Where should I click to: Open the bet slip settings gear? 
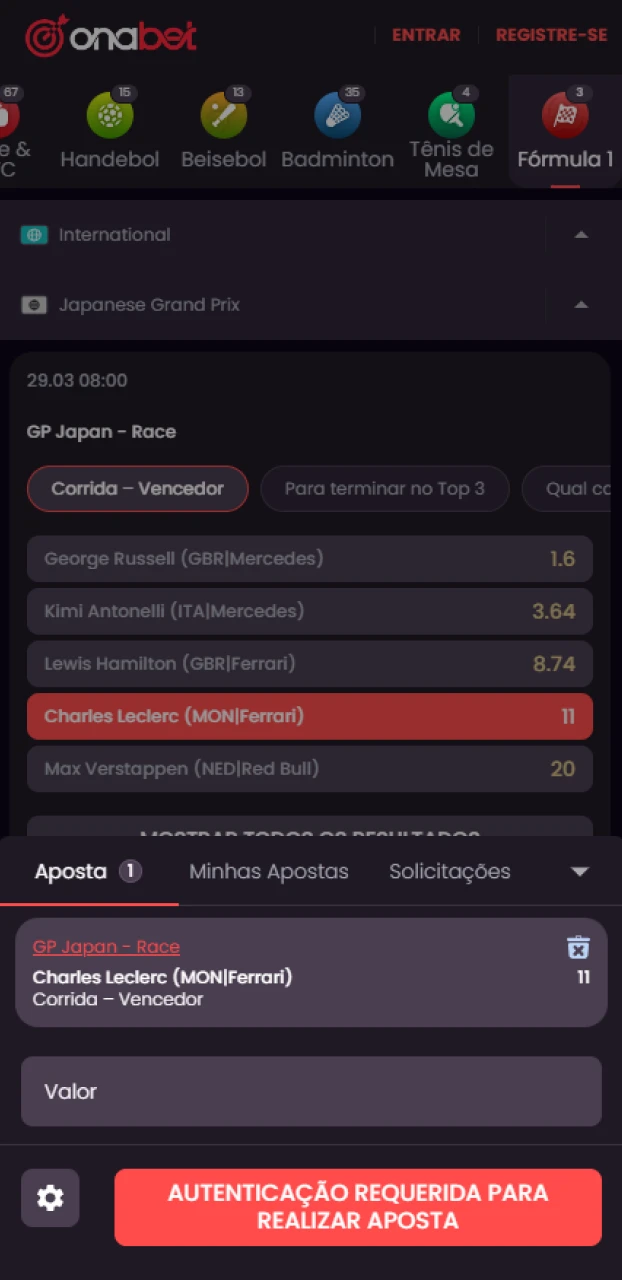coord(50,1198)
